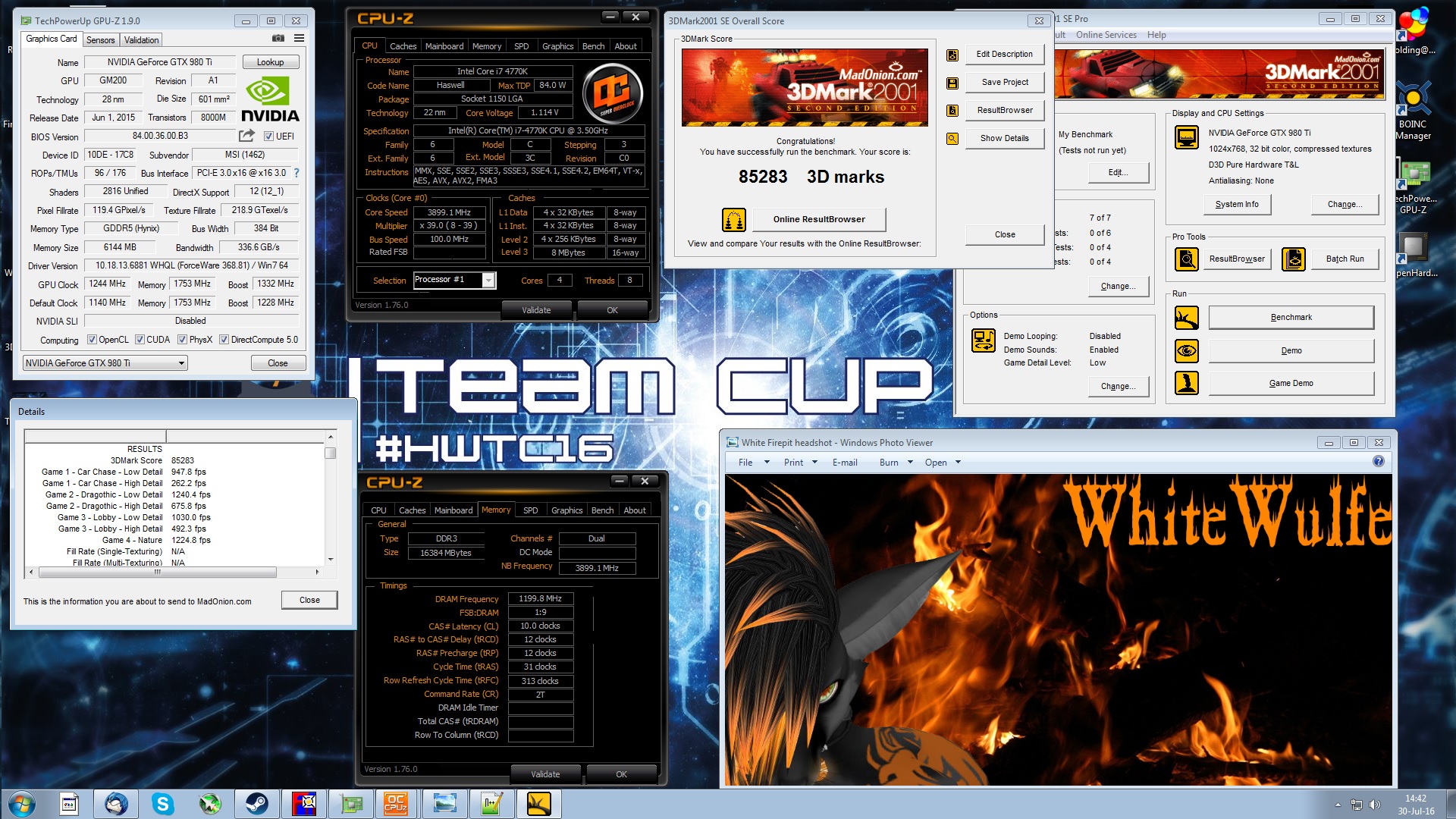Click Benchmark run button
The height and width of the screenshot is (819, 1456).
[x=1291, y=318]
